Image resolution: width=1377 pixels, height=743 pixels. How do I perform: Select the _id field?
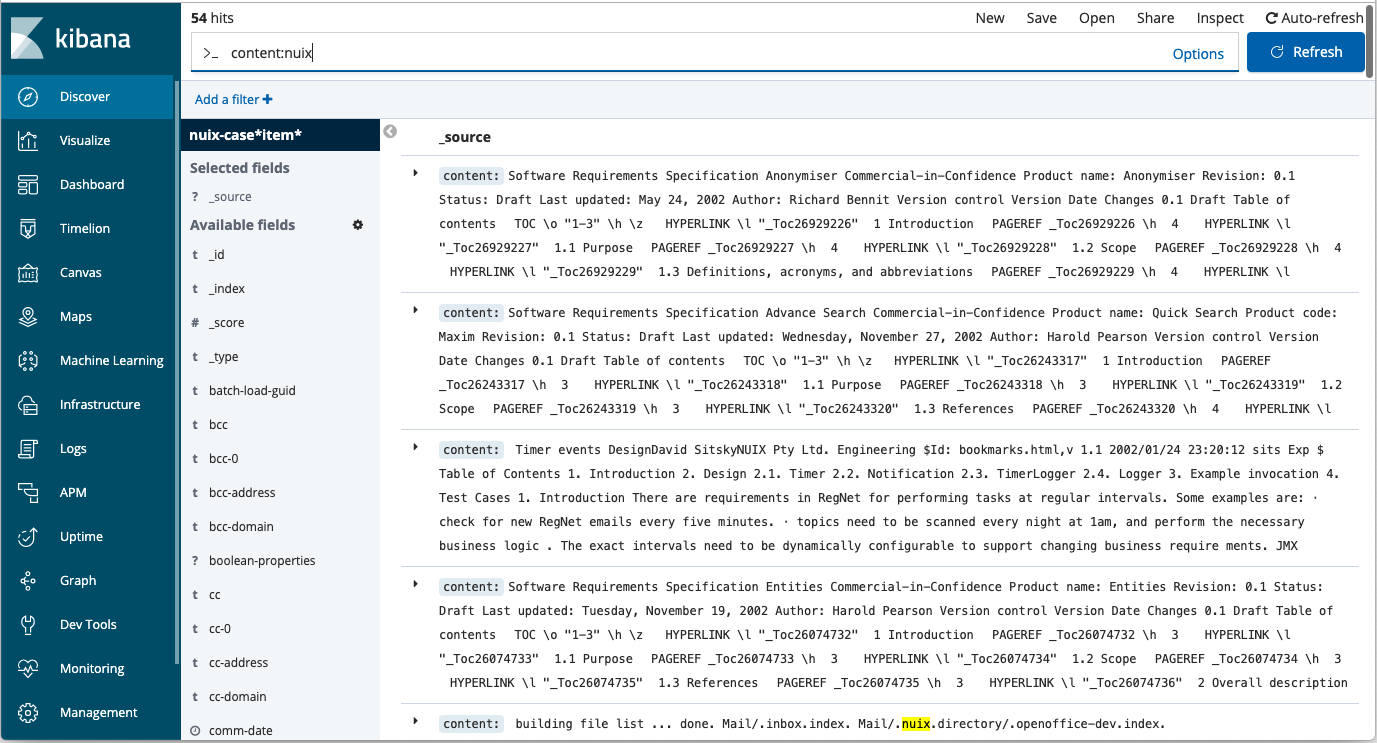pos(217,255)
